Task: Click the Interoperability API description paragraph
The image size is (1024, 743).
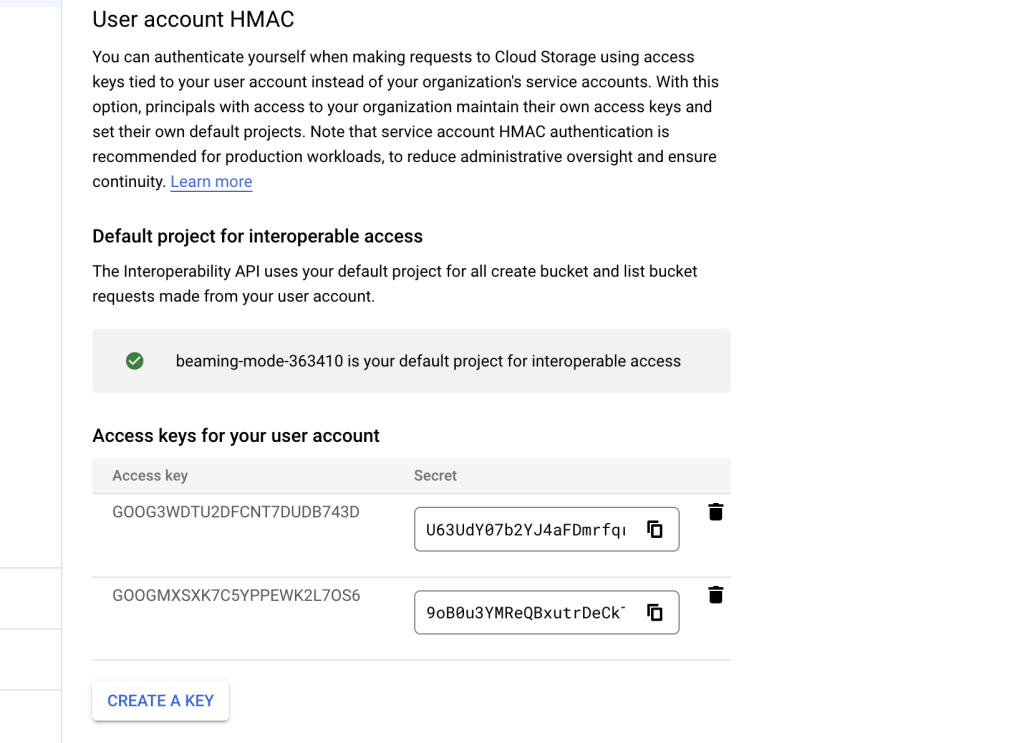Action: 394,284
